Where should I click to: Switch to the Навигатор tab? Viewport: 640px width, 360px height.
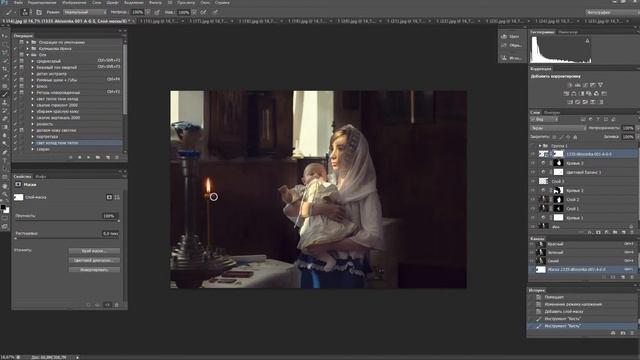pos(568,32)
